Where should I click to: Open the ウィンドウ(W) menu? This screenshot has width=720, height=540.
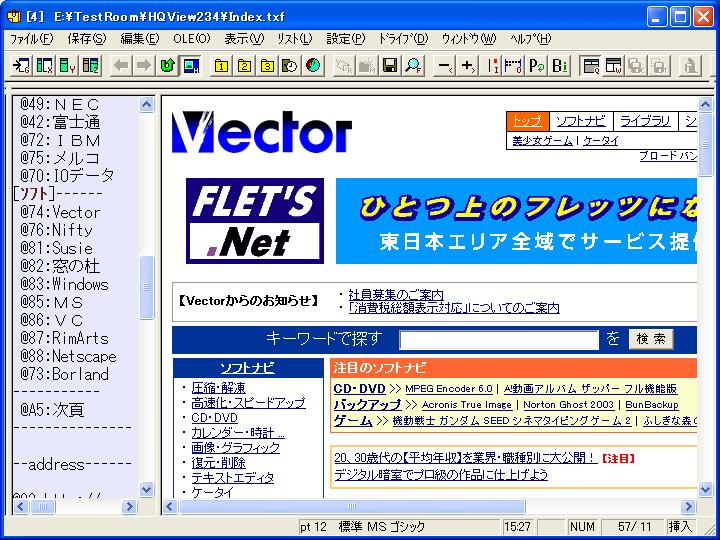469,39
